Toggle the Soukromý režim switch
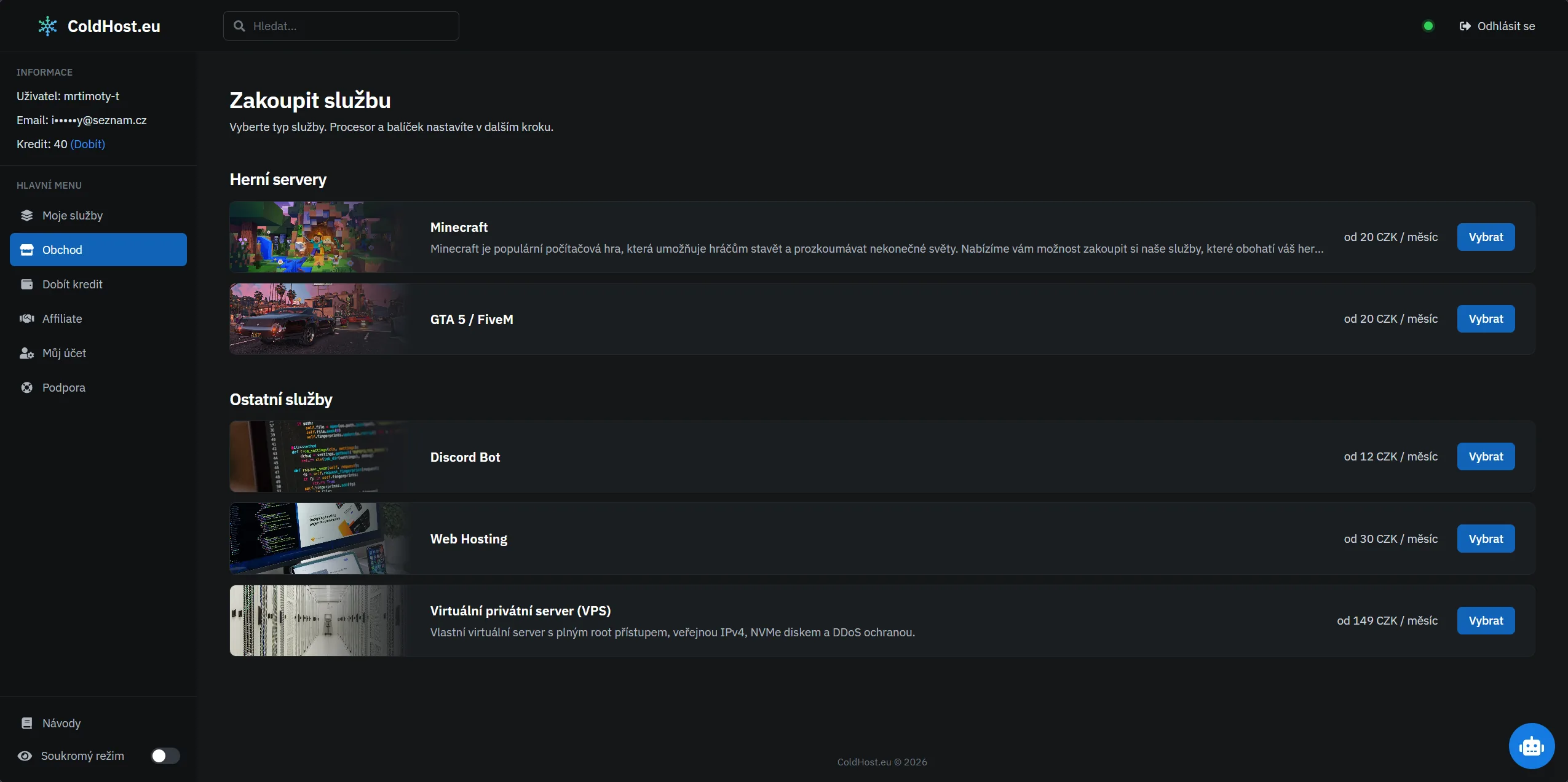Screen dimensions: 1568x782 pyautogui.click(x=165, y=756)
